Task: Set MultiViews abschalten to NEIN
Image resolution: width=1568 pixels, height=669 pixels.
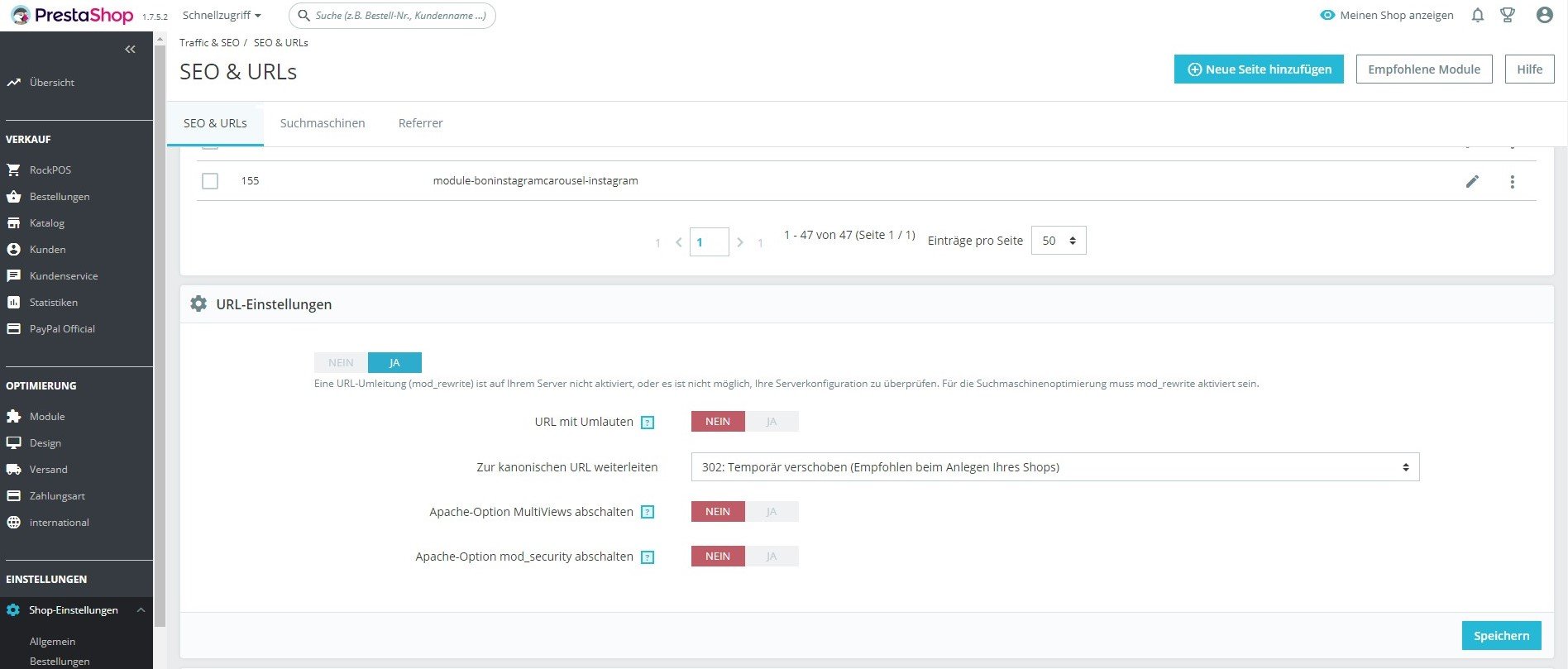Action: click(x=718, y=512)
